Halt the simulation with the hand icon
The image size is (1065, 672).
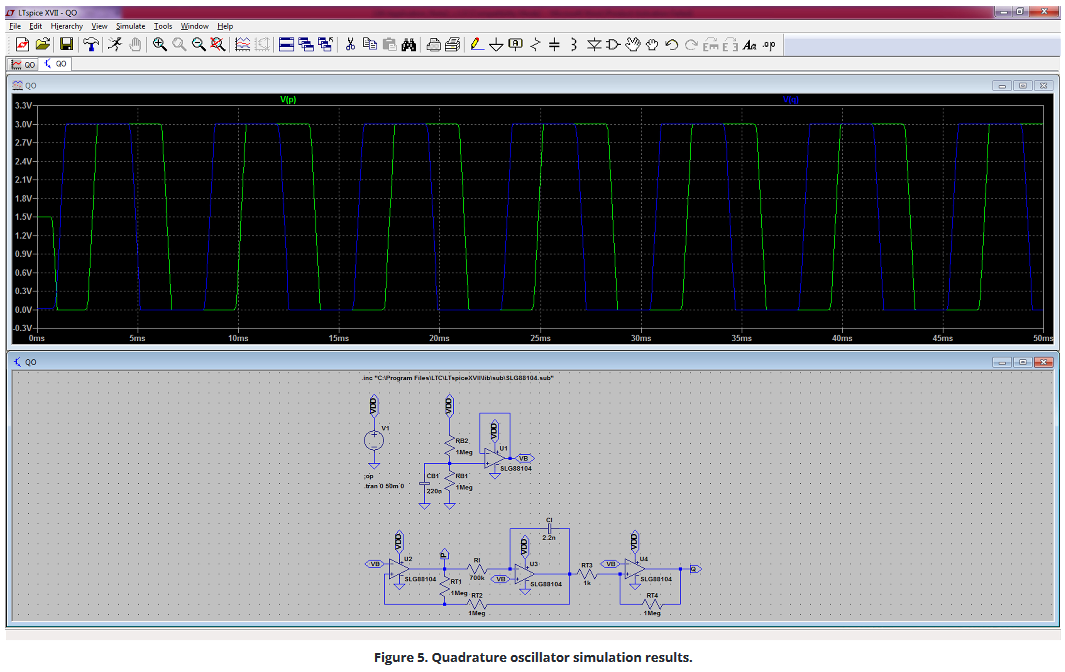pyautogui.click(x=135, y=44)
